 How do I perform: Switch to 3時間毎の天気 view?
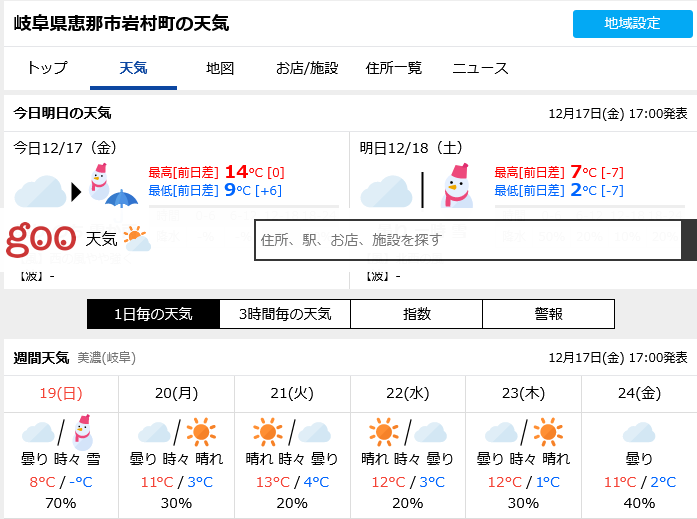[x=285, y=314]
